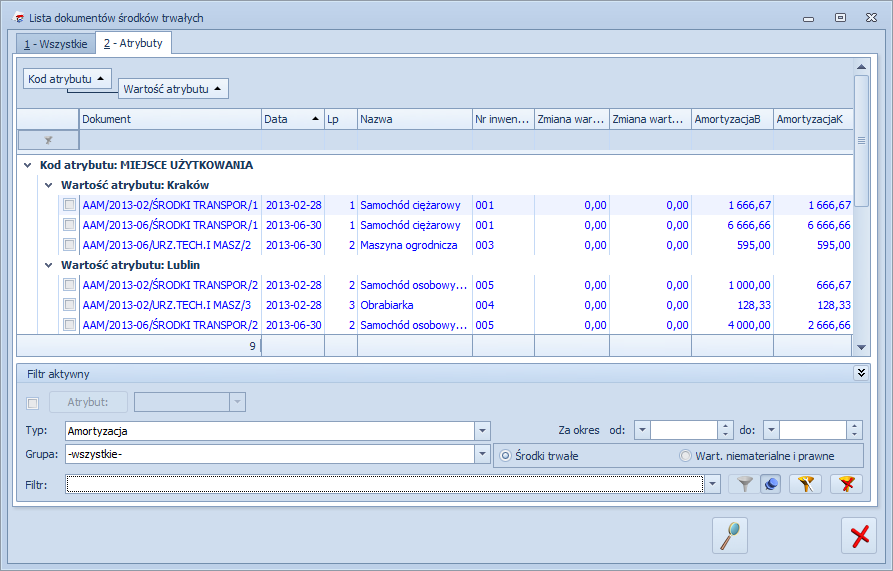Click the Kod atrybutu grouping button
The height and width of the screenshot is (571, 893).
click(x=67, y=79)
